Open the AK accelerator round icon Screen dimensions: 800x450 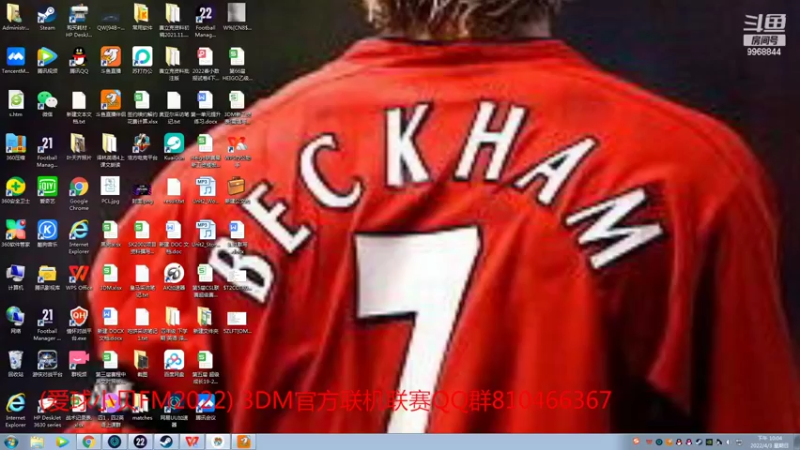click(x=173, y=277)
